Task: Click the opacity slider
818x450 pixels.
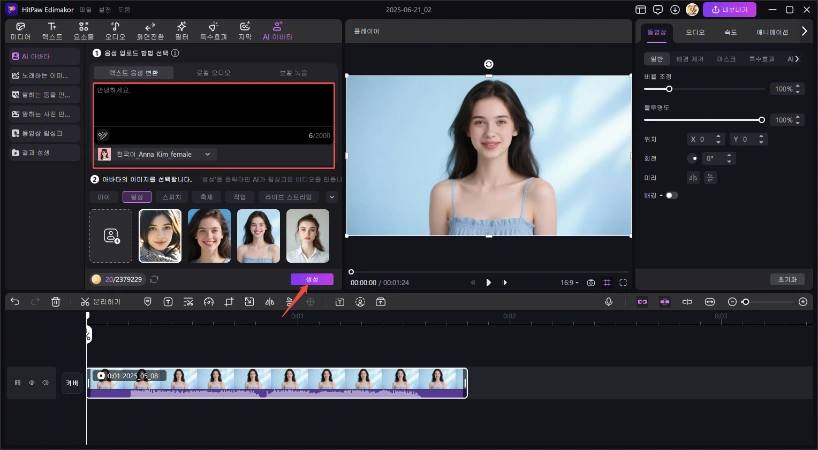Action: [x=704, y=120]
